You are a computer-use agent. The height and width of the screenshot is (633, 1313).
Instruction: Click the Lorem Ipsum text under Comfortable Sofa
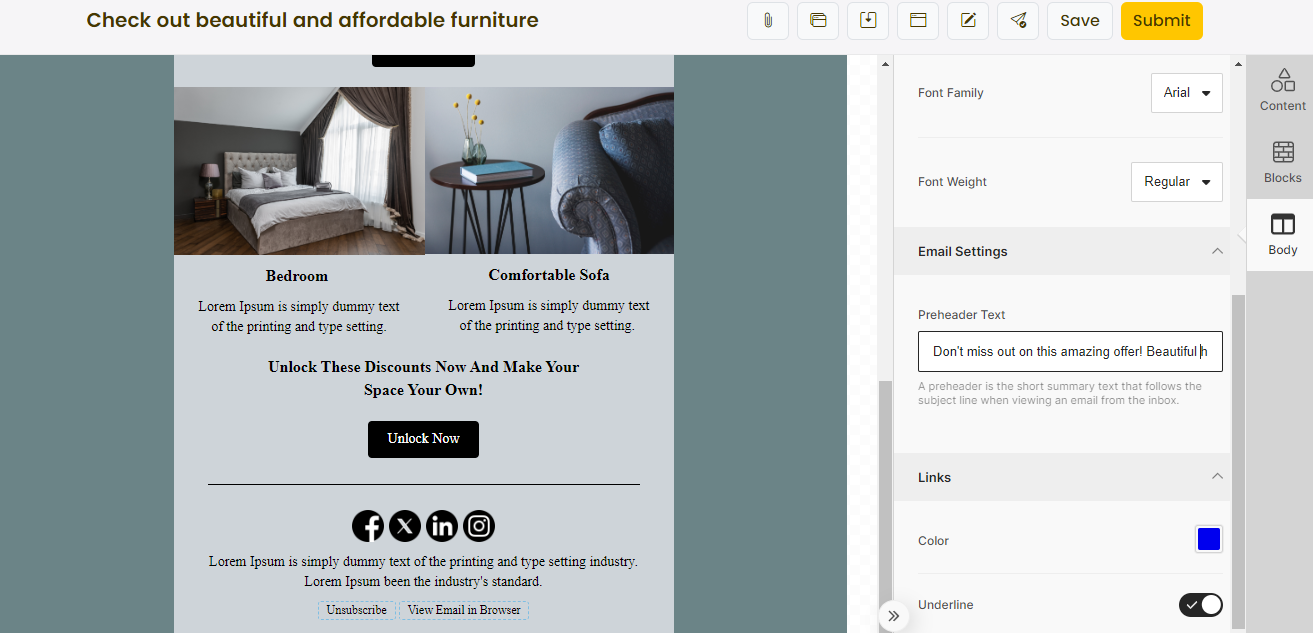tap(549, 315)
